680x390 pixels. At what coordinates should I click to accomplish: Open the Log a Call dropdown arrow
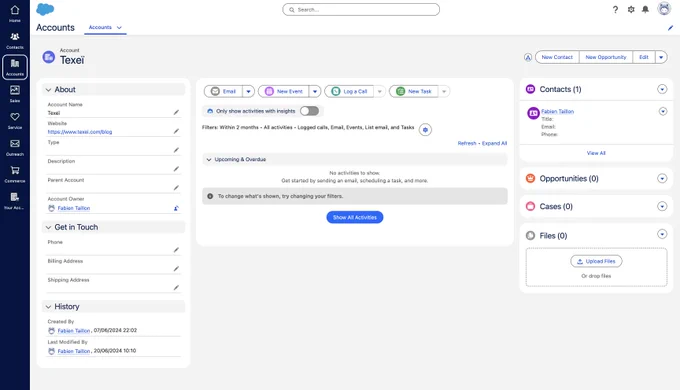pyautogui.click(x=379, y=92)
